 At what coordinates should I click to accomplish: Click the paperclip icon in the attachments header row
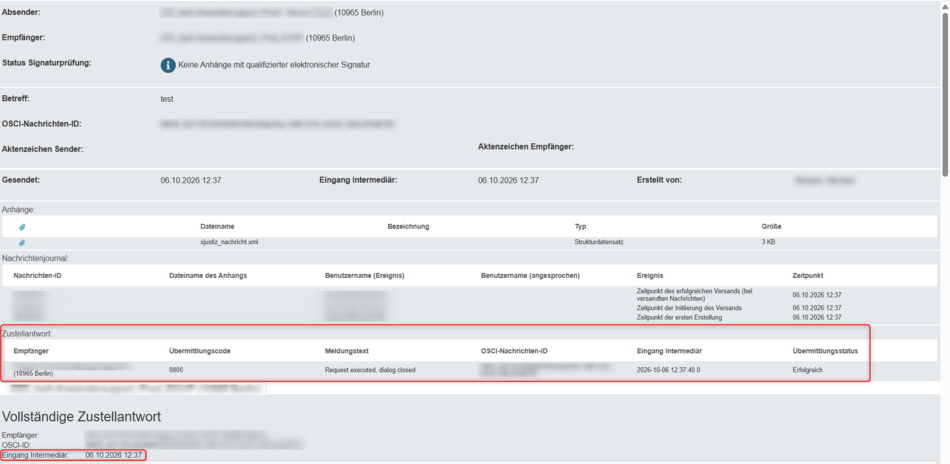tap(22, 227)
